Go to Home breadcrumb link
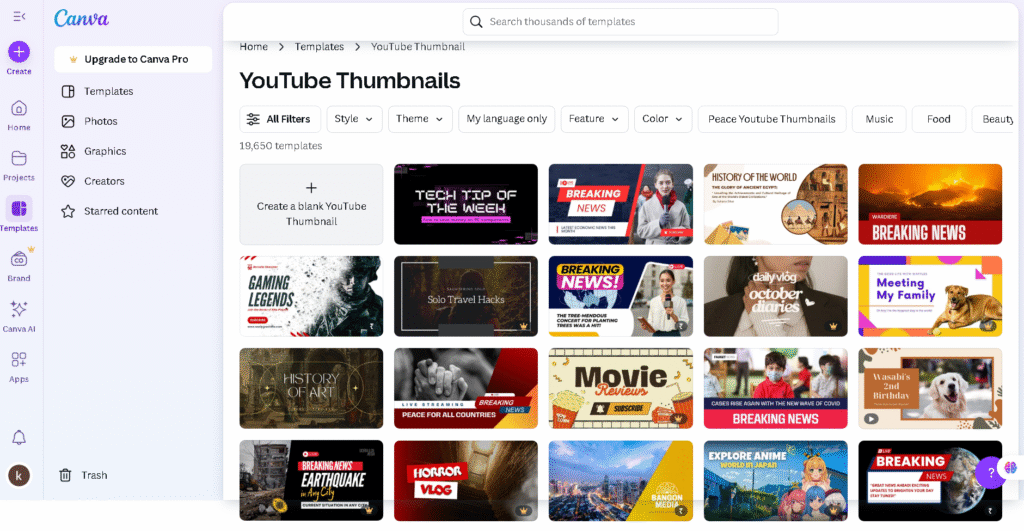Image resolution: width=1024 pixels, height=531 pixels. click(x=253, y=46)
